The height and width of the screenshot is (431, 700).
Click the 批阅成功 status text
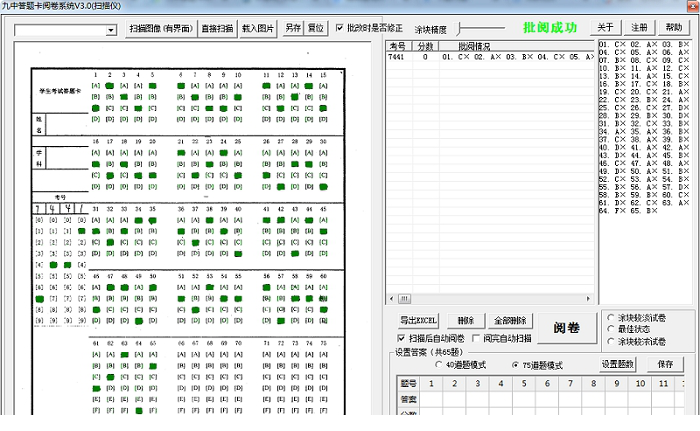[550, 28]
